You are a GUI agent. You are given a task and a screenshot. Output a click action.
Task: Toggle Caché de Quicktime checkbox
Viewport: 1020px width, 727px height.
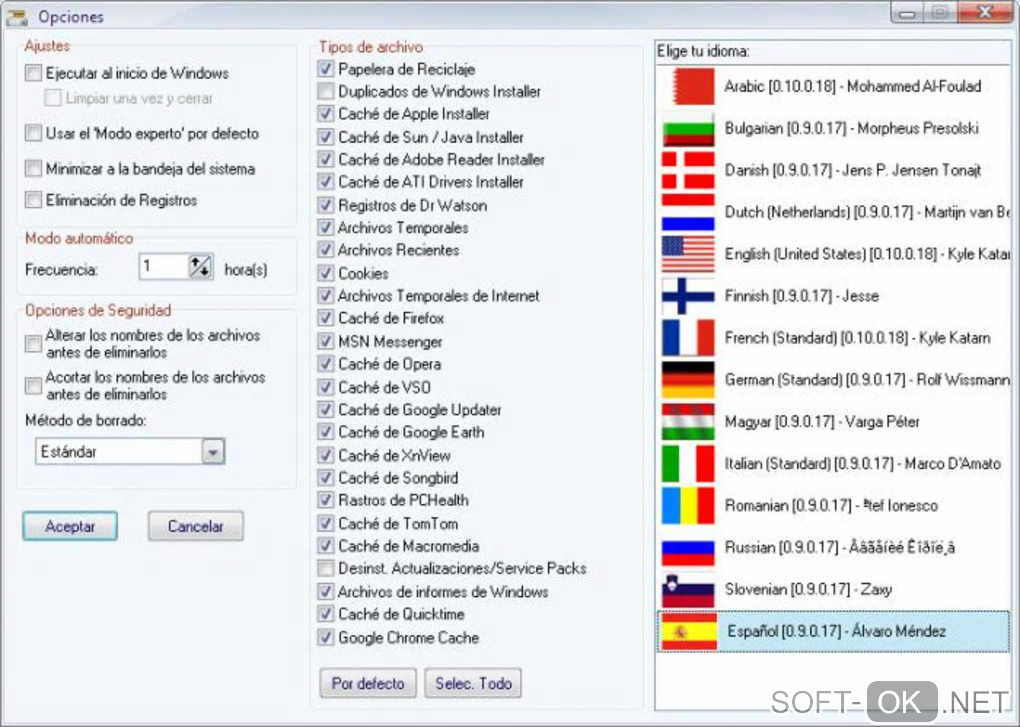(326, 614)
